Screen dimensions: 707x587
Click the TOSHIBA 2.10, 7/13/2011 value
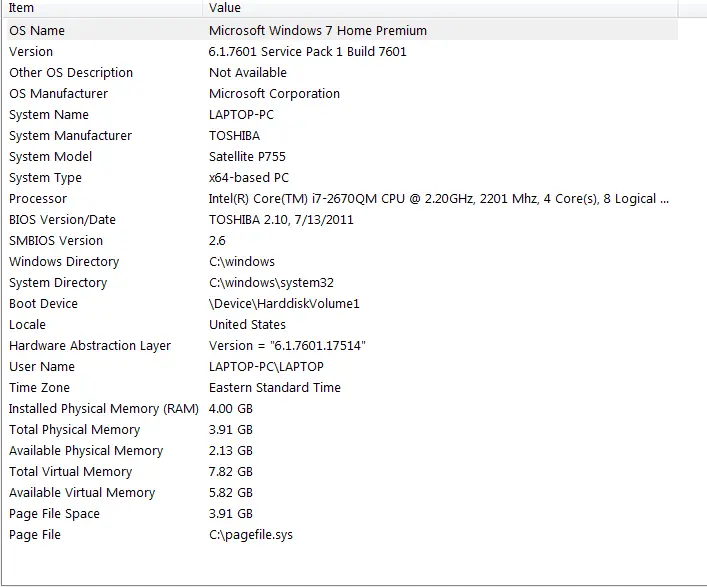pyautogui.click(x=281, y=220)
